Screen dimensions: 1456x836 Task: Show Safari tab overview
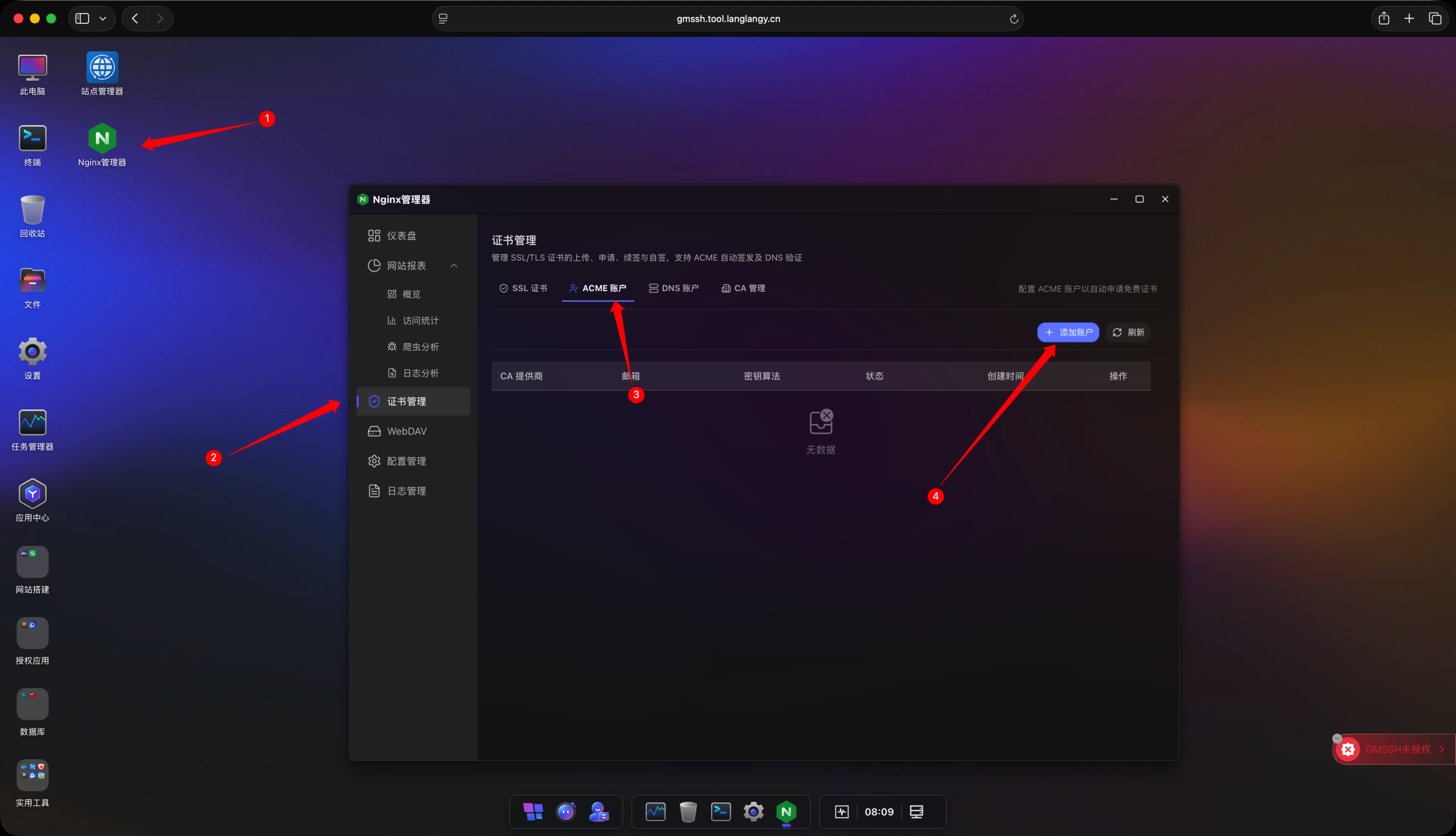point(1435,18)
